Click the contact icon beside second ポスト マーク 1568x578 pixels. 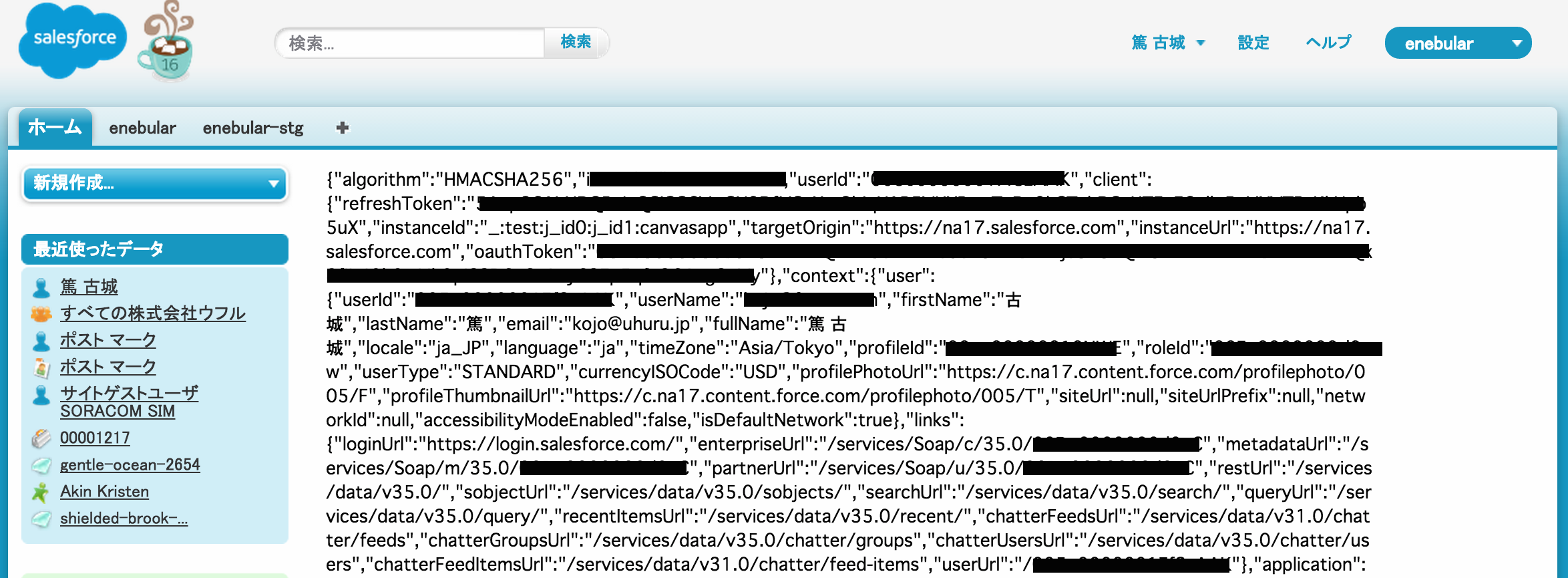pyautogui.click(x=41, y=368)
